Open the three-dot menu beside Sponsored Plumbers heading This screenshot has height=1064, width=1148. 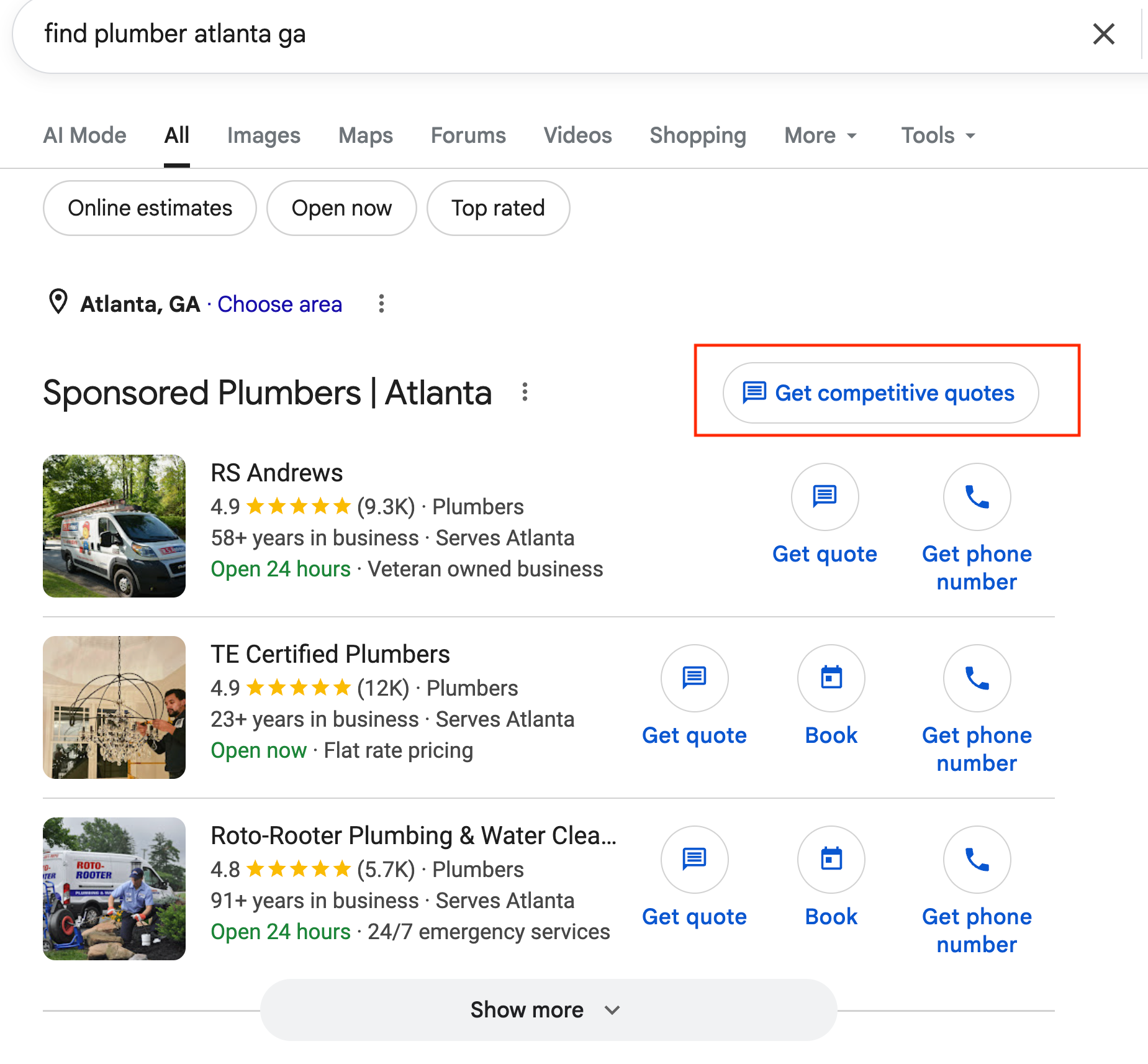pos(525,392)
